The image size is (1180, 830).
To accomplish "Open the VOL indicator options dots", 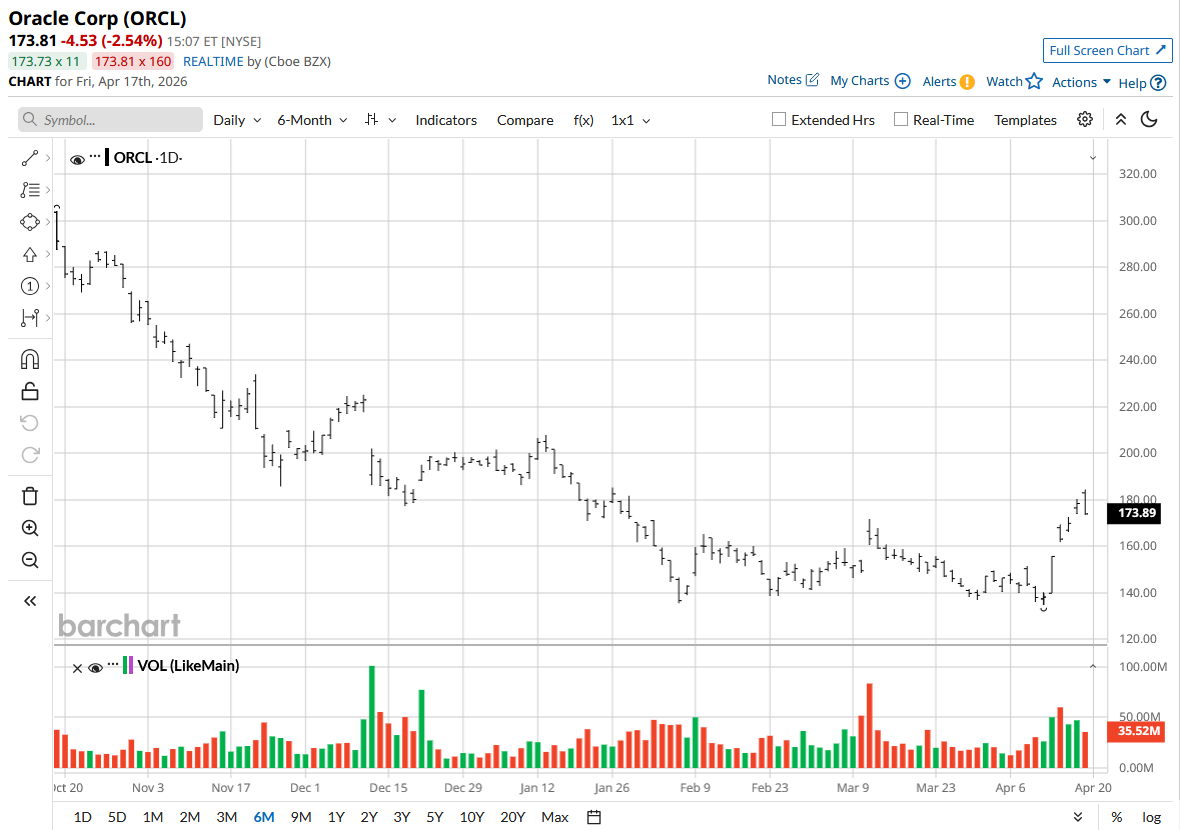I will click(113, 664).
